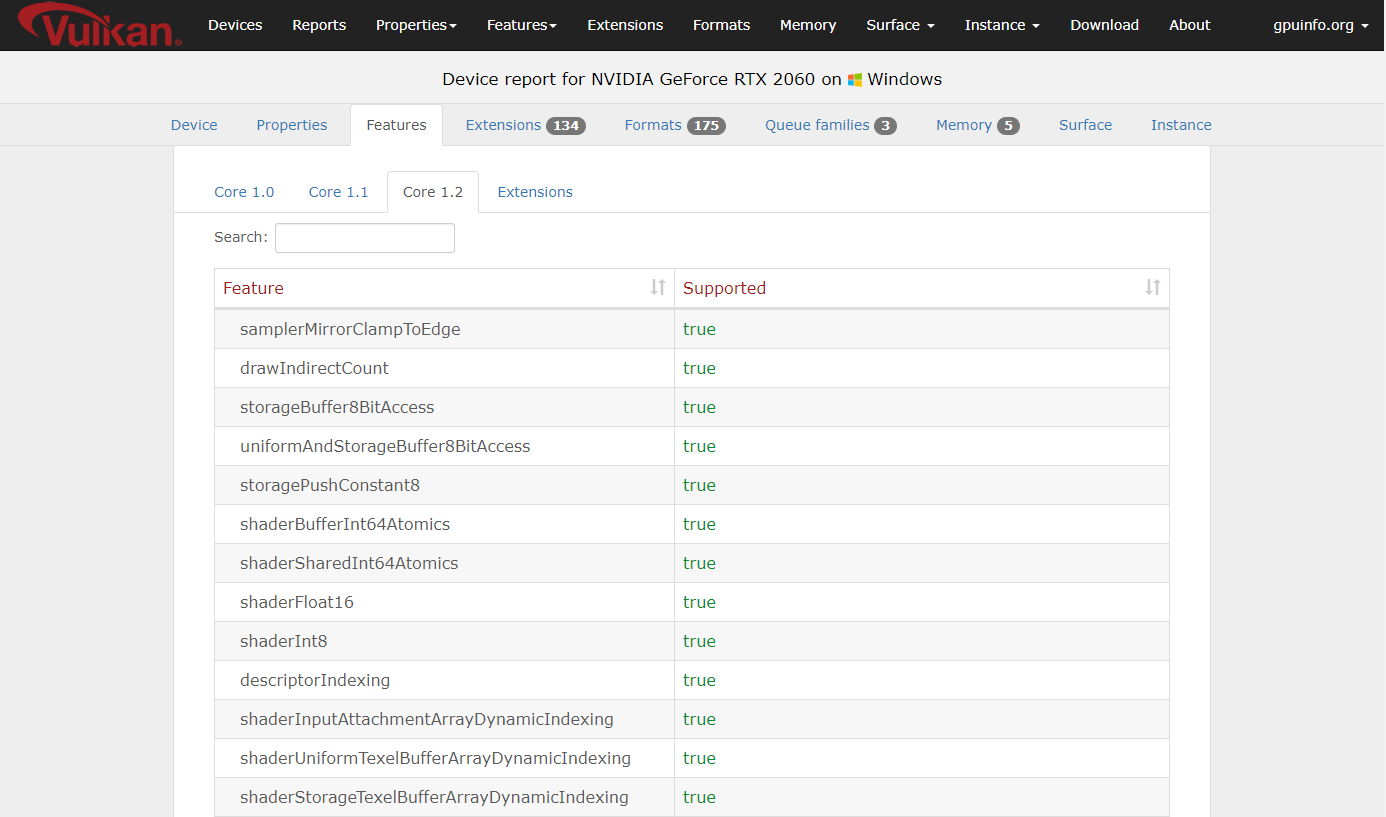Open the Features dropdown in navbar
The image size is (1386, 817).
(x=522, y=25)
